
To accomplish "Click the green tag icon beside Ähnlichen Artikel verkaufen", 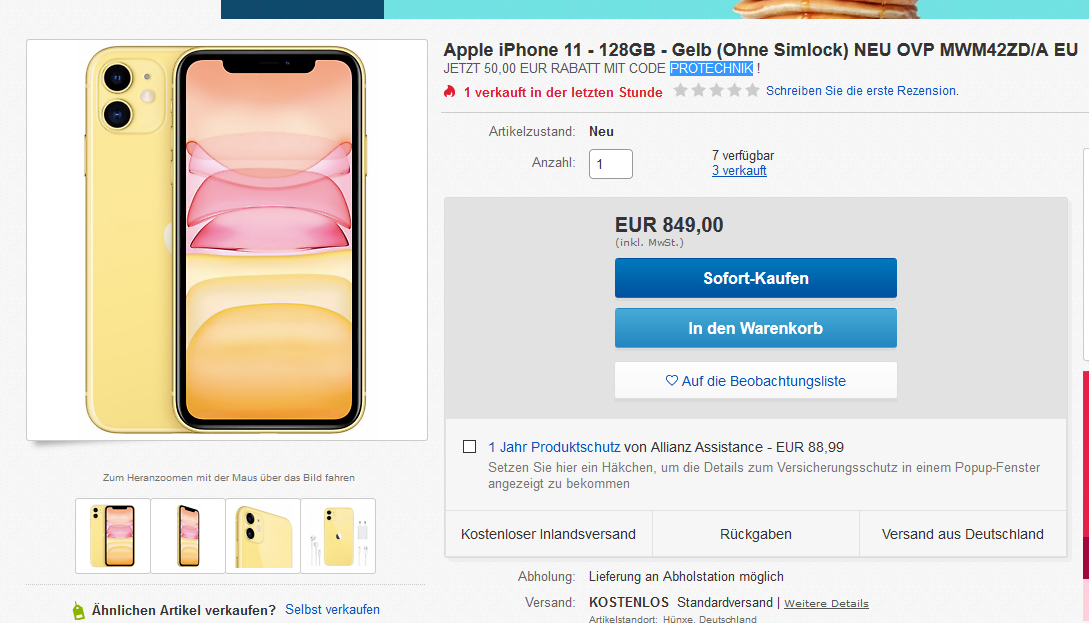I will tap(78, 610).
